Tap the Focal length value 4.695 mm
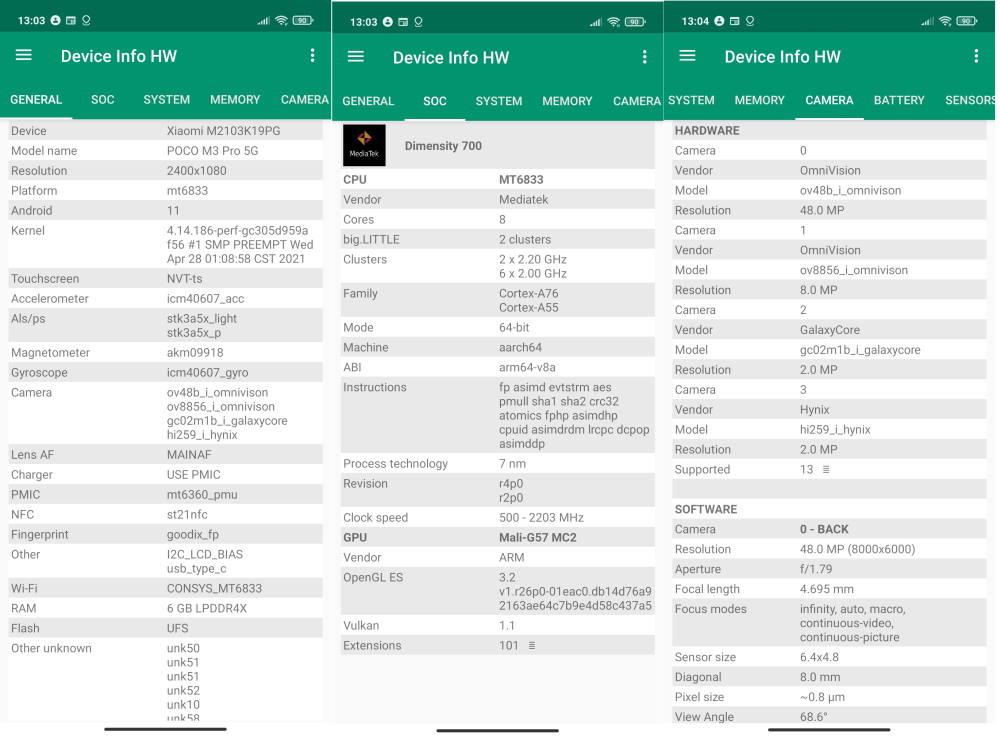The width and height of the screenshot is (1000, 736). [827, 589]
